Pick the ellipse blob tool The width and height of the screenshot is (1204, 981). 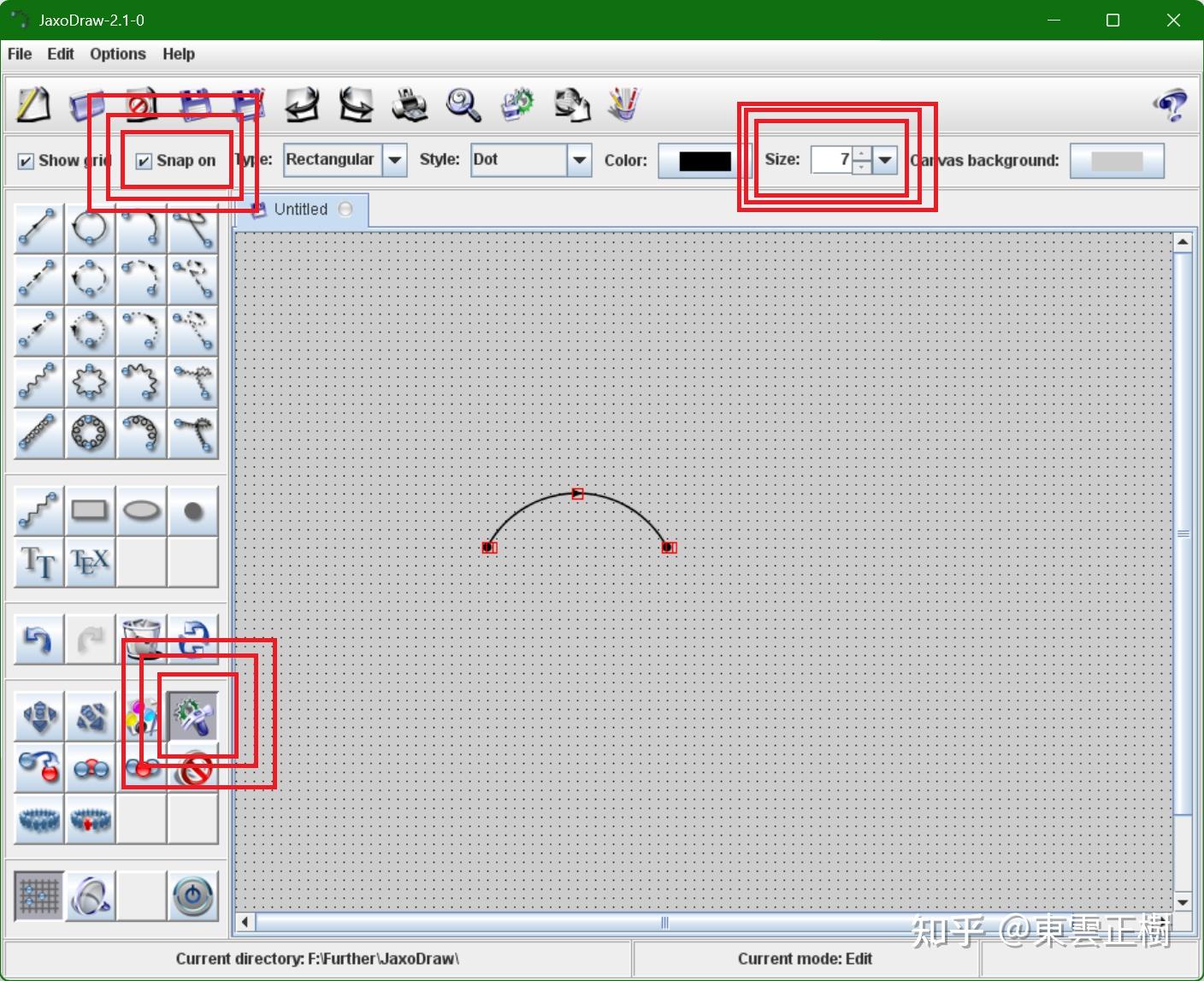tap(141, 511)
